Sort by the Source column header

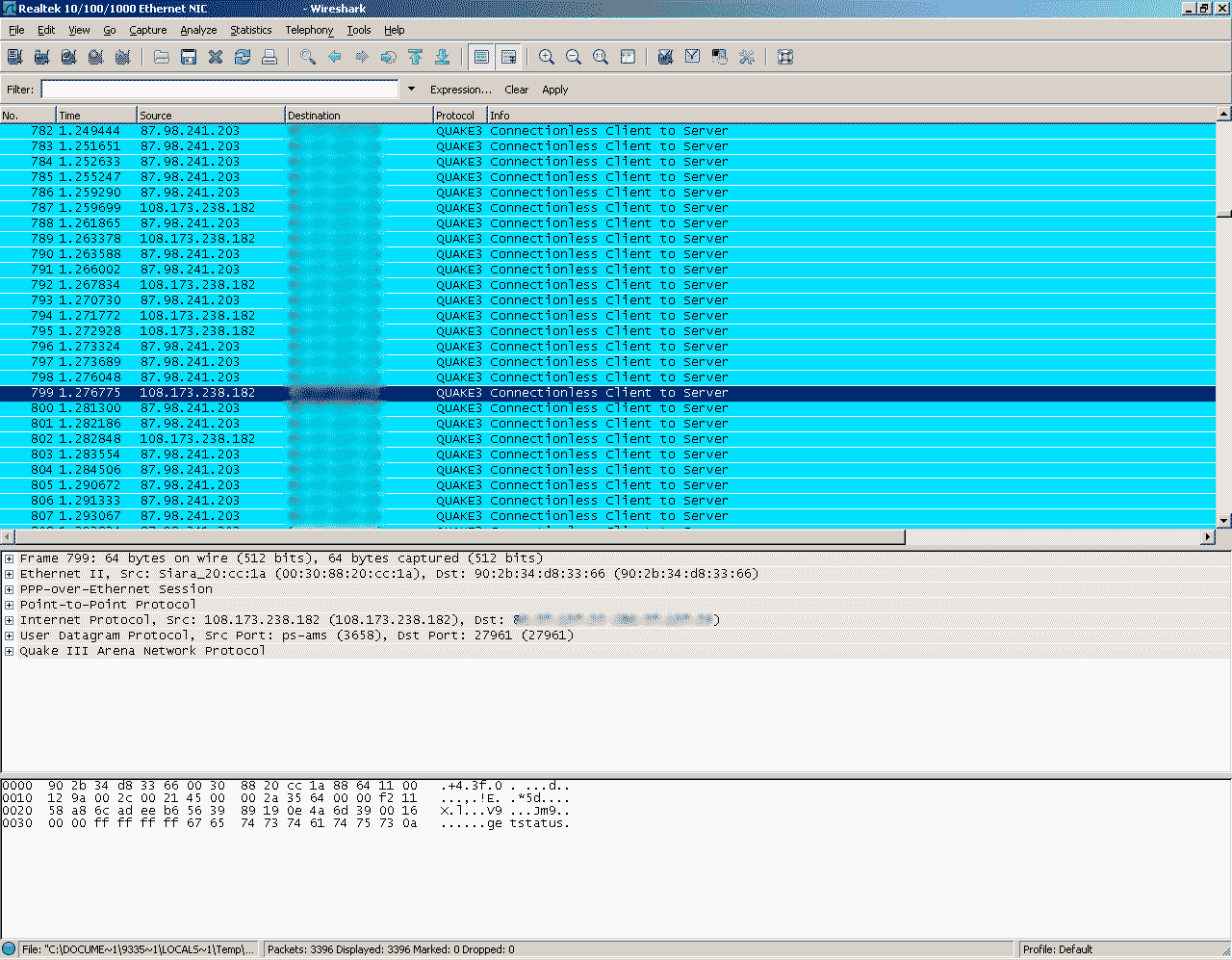pos(211,116)
